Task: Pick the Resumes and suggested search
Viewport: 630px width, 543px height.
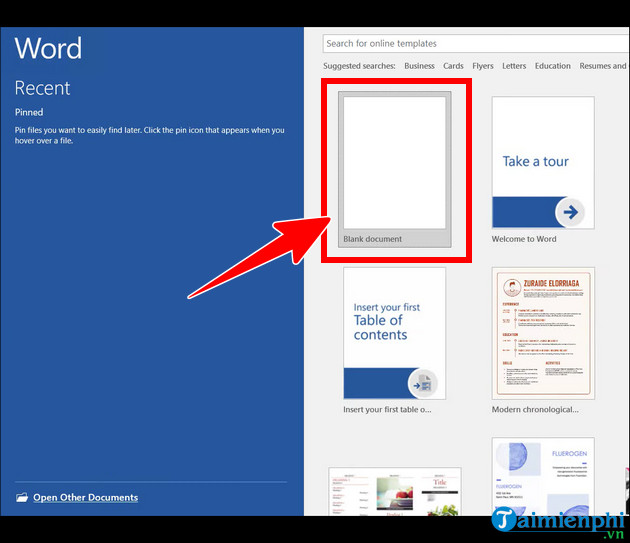Action: 603,66
